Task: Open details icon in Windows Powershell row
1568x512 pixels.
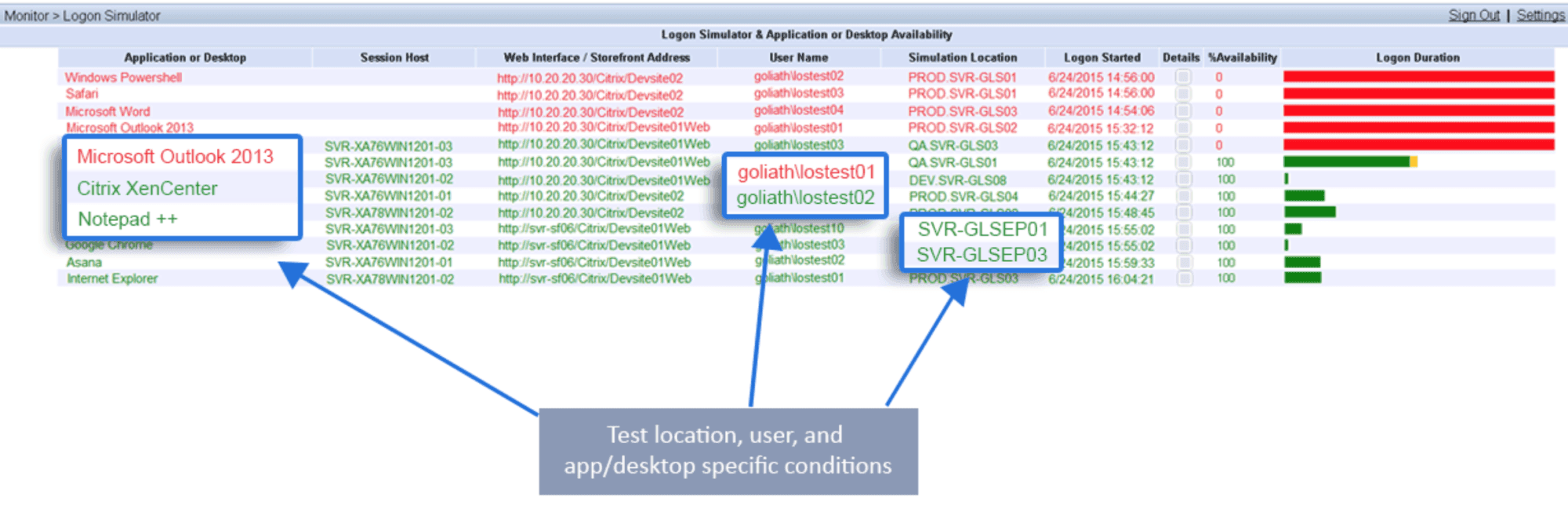Action: pos(1183,77)
